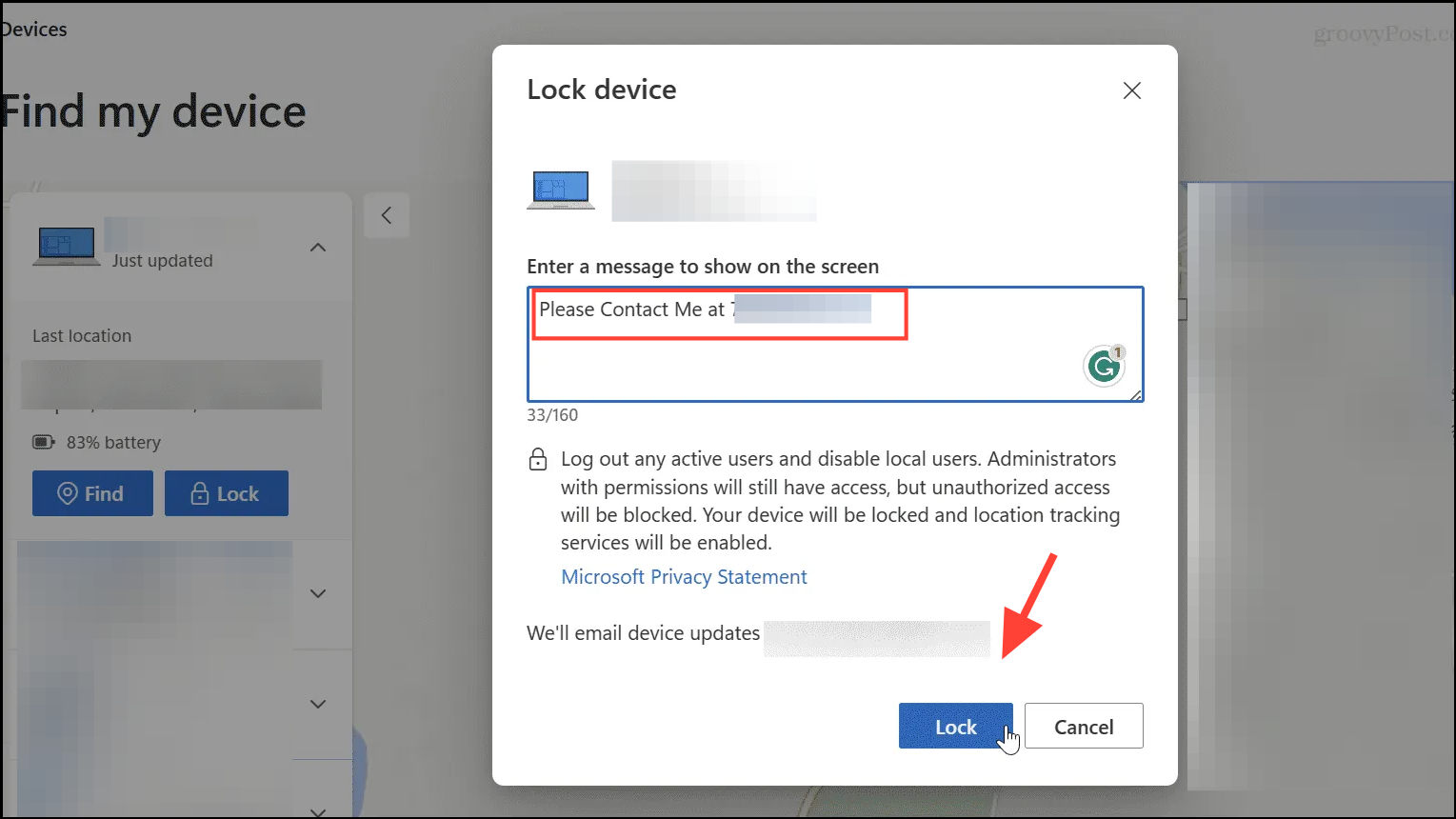Click the Lock button in the dialog

tap(955, 727)
